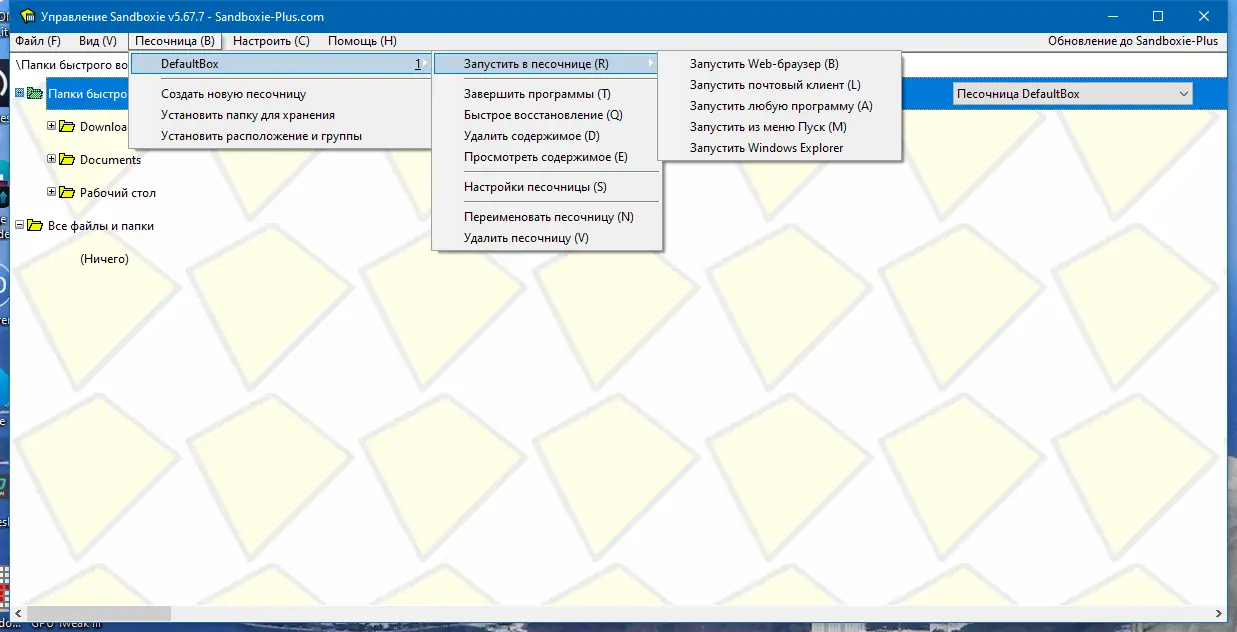Click the Documents folder icon

tap(67, 160)
